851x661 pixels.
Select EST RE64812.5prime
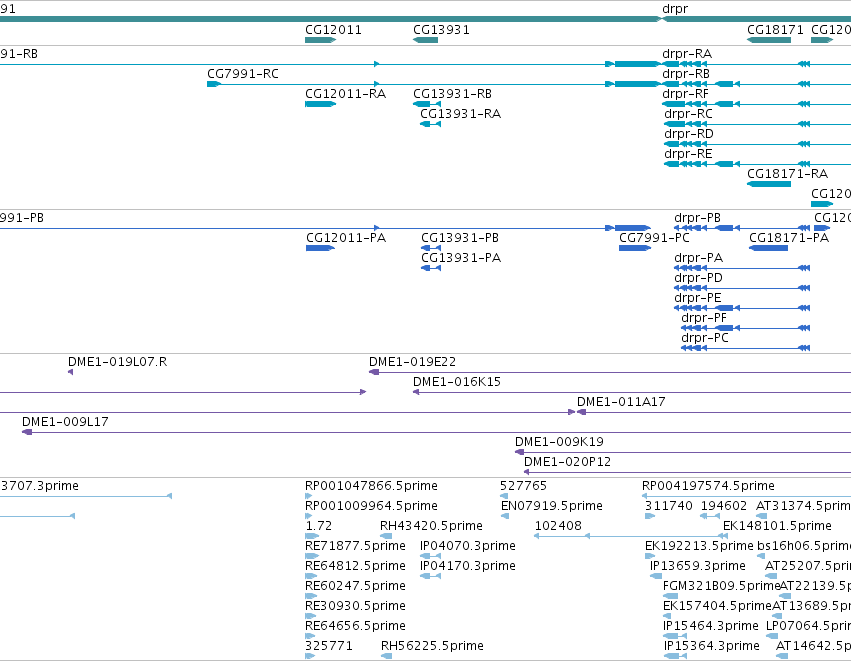pyautogui.click(x=310, y=576)
